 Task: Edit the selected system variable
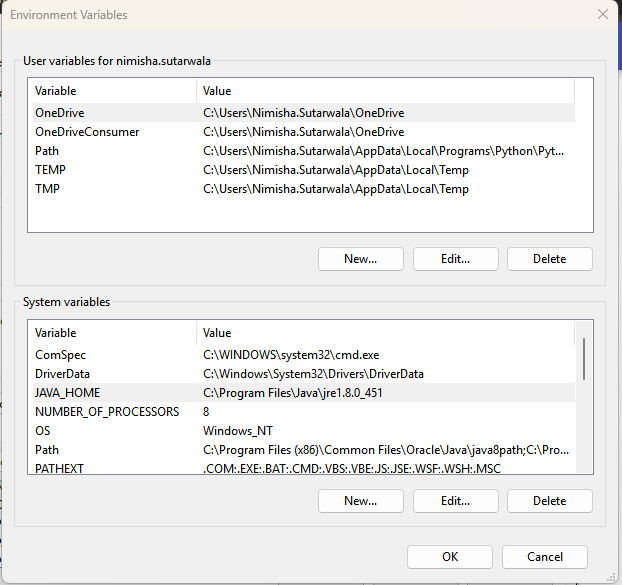tap(455, 500)
